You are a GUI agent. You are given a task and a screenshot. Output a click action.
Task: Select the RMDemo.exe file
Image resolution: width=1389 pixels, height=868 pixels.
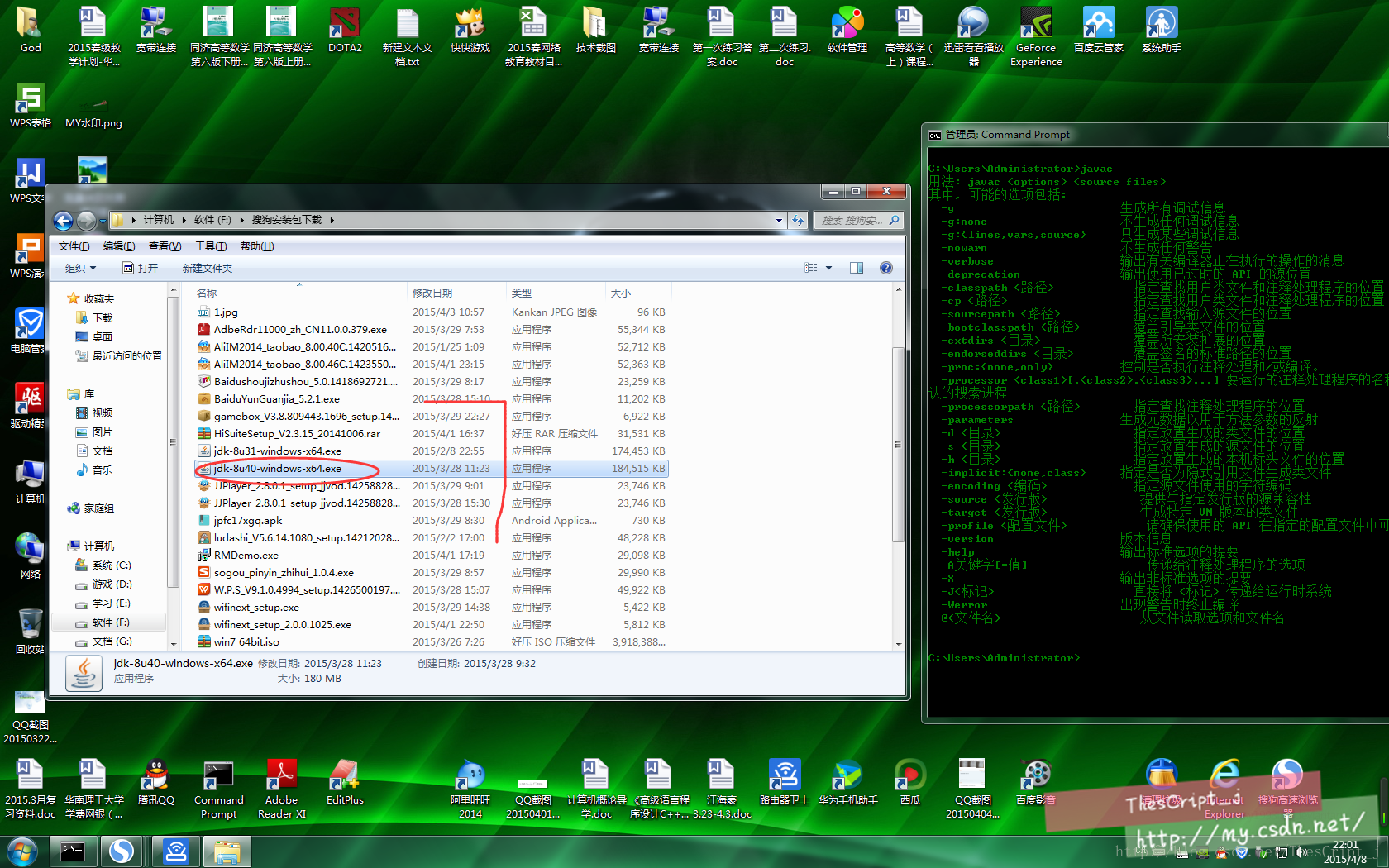431,555
